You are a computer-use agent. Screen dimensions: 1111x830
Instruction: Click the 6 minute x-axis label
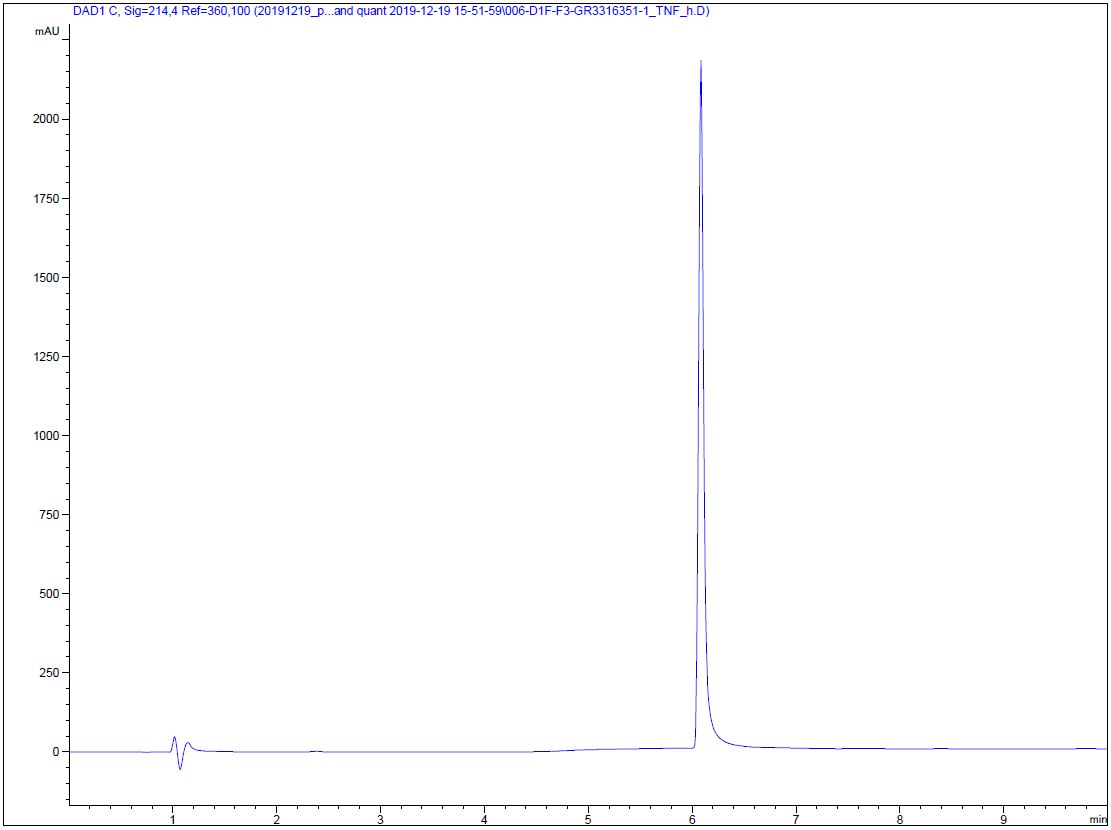click(x=692, y=818)
